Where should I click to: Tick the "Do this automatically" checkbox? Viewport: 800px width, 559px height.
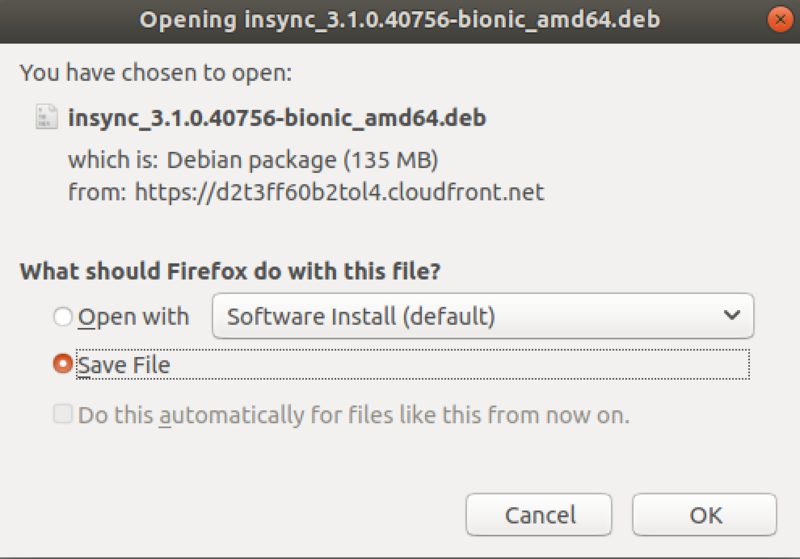click(x=63, y=414)
